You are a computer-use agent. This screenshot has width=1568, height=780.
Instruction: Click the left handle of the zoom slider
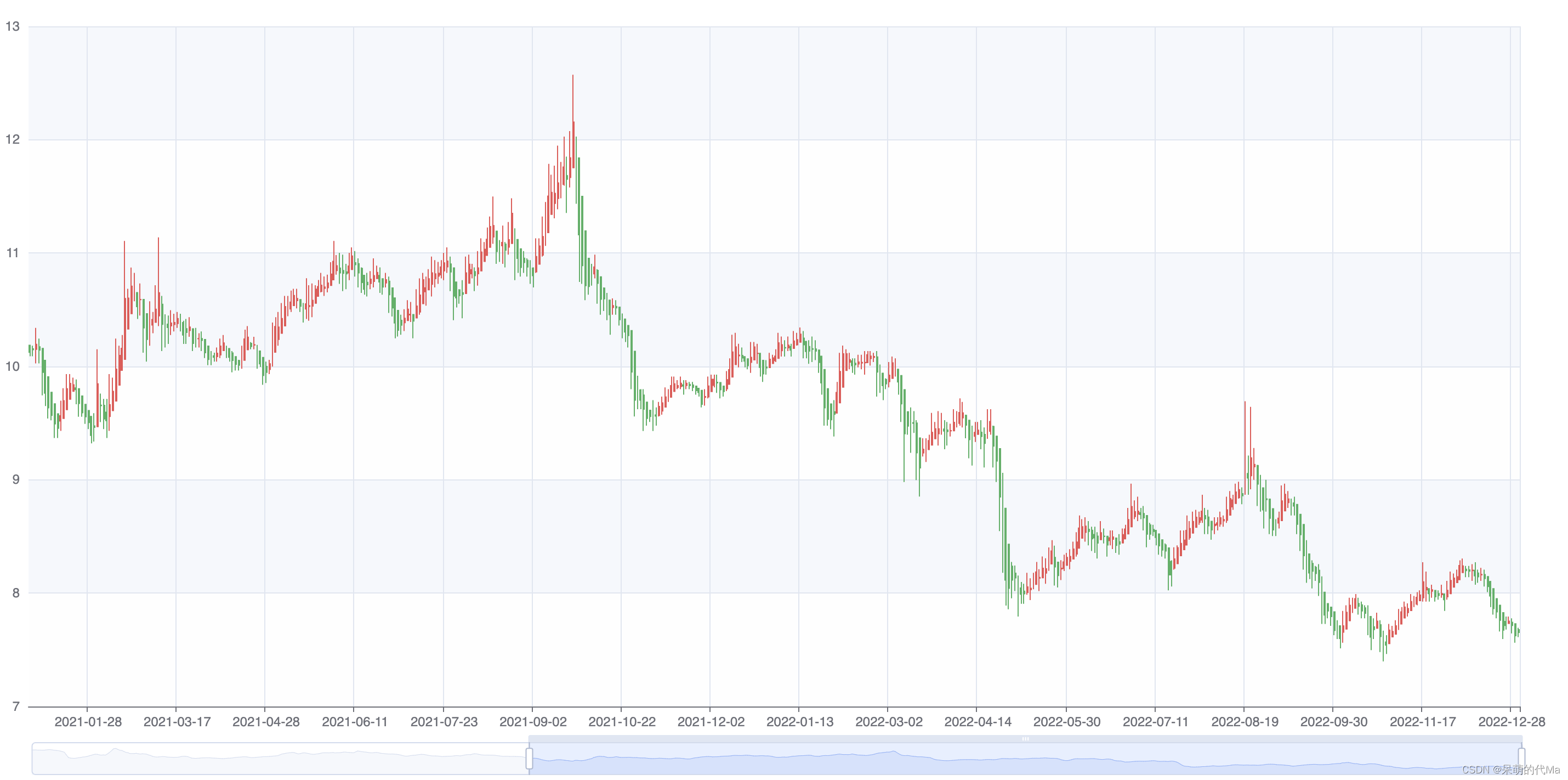click(529, 758)
